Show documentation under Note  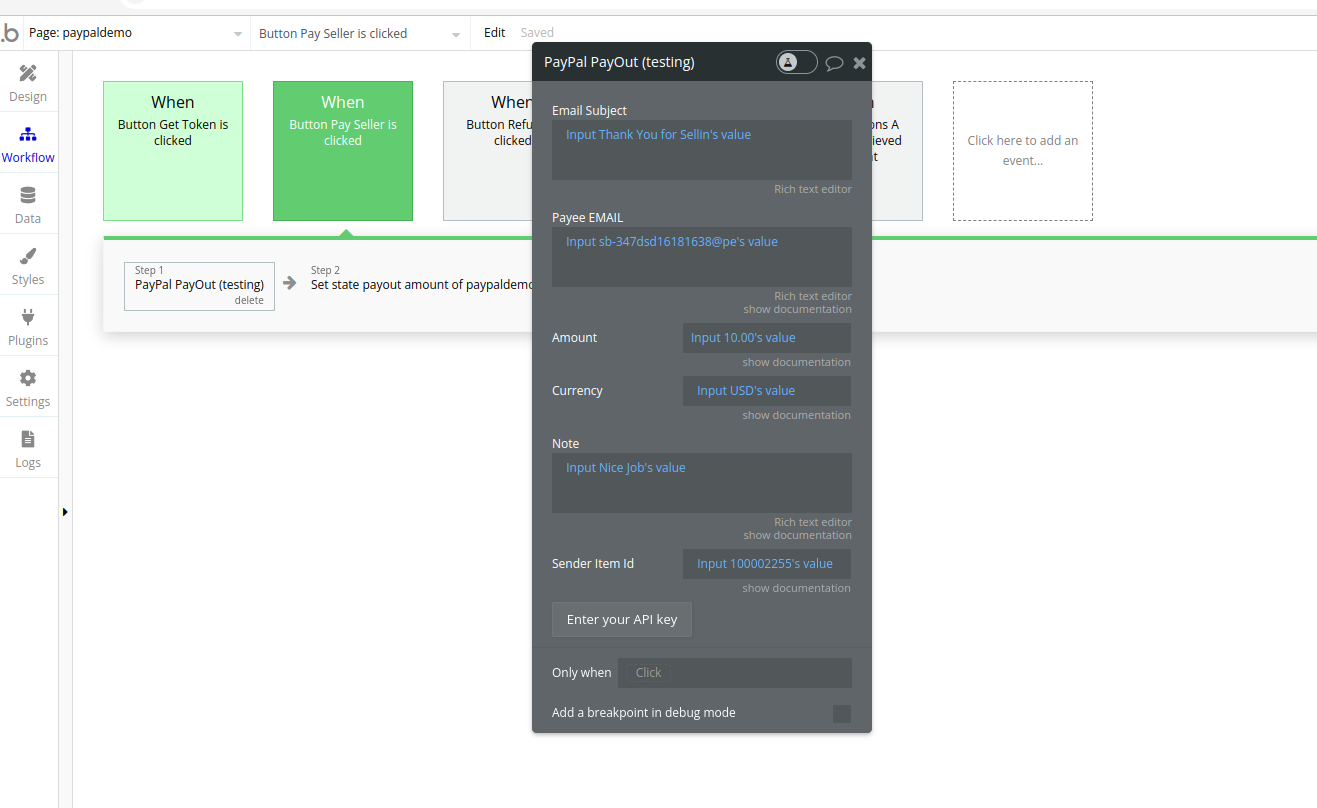point(797,535)
